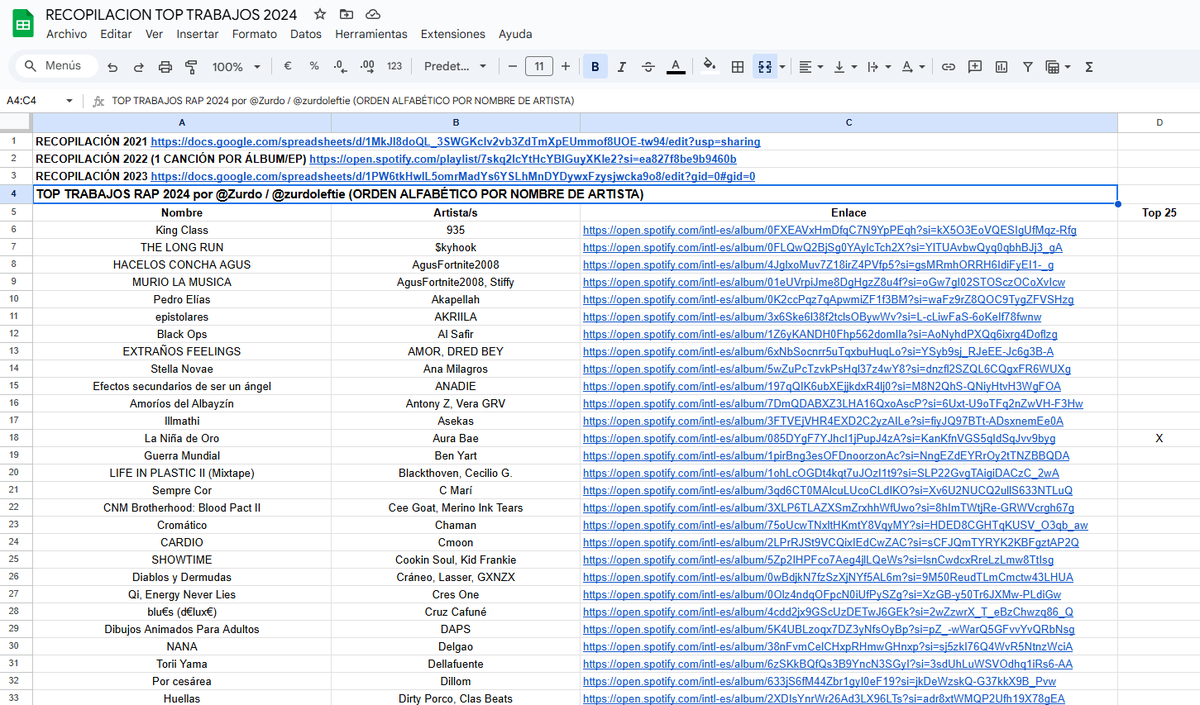Format as currency euro
Screen dimensions: 1200x705
[287, 67]
